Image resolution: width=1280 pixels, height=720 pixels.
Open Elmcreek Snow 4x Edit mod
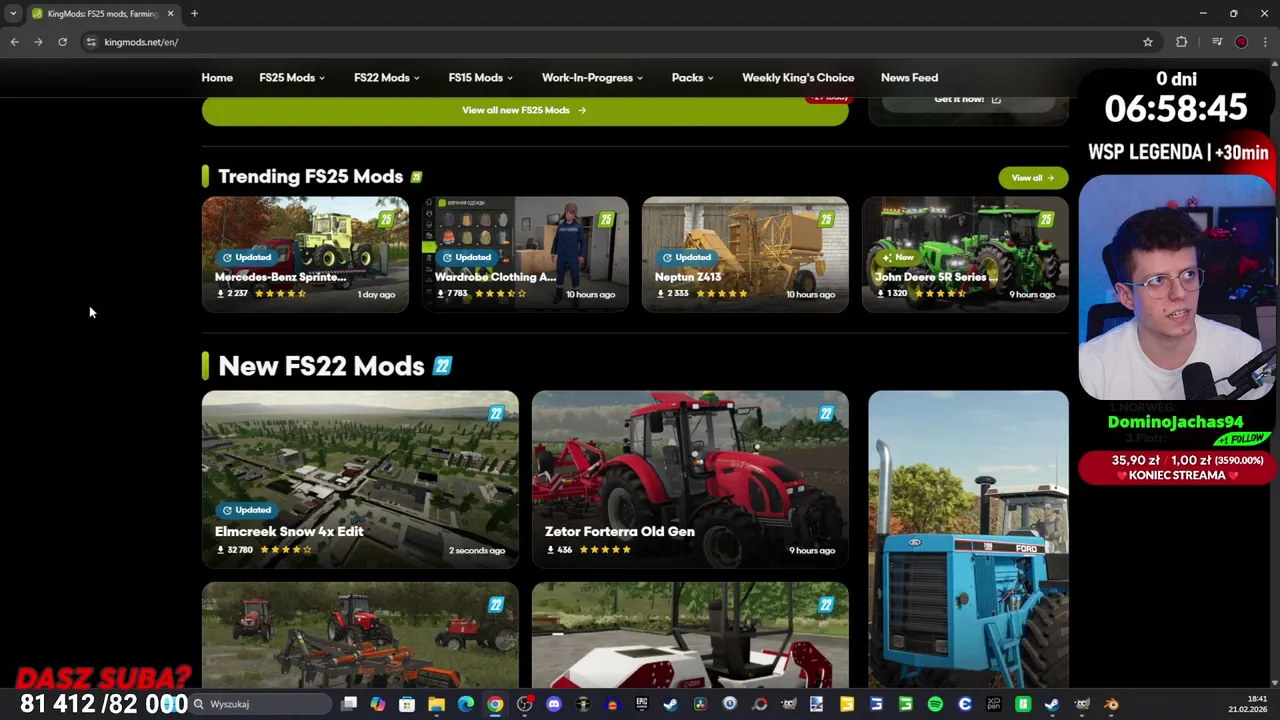pyautogui.click(x=360, y=479)
